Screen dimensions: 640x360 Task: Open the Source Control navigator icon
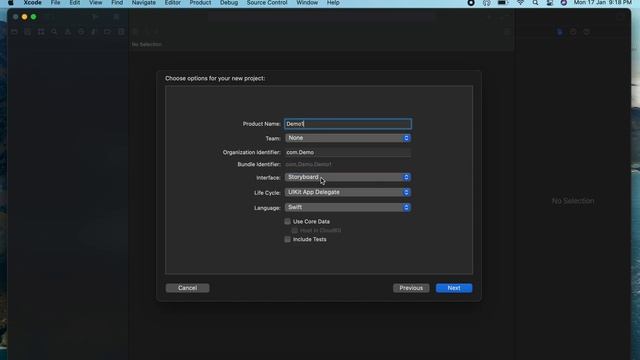[27, 32]
